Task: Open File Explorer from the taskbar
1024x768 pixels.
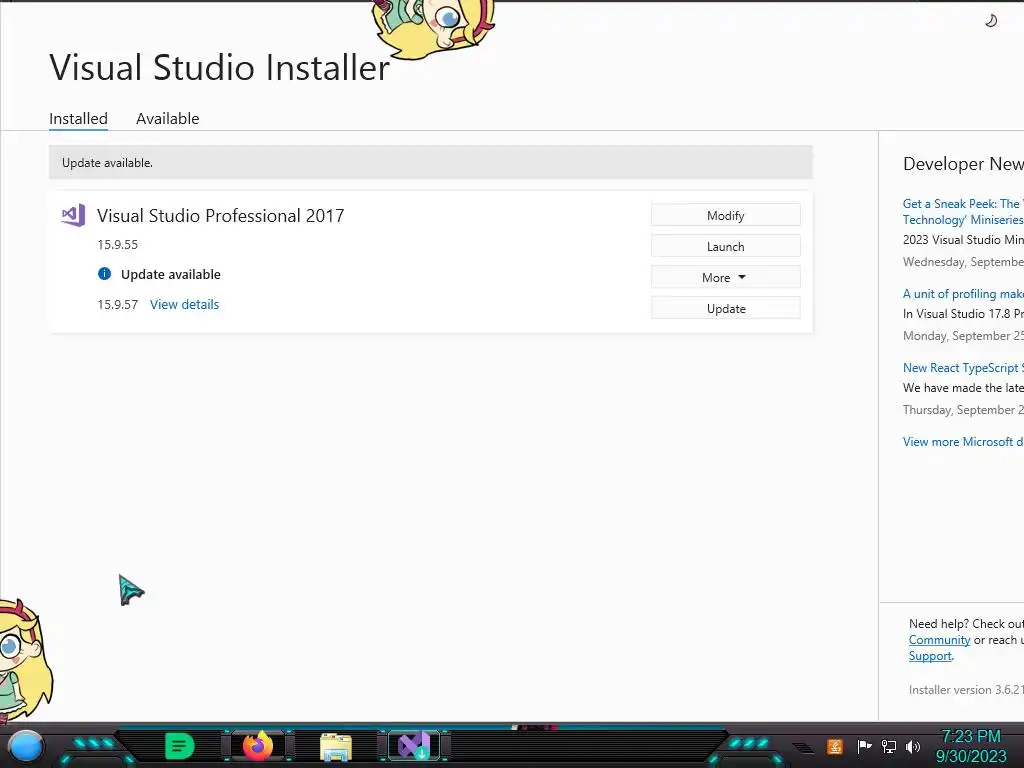Action: [336, 746]
